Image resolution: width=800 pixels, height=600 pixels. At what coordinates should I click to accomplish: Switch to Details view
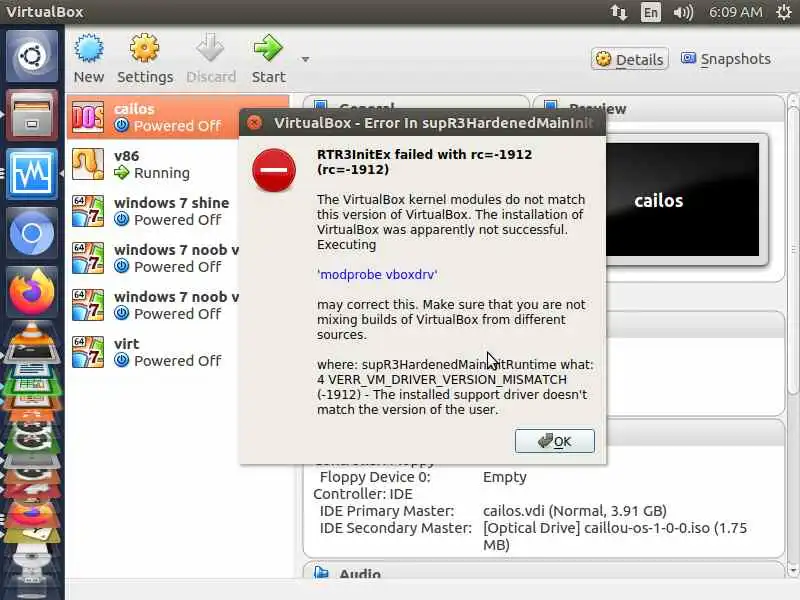[x=630, y=60]
